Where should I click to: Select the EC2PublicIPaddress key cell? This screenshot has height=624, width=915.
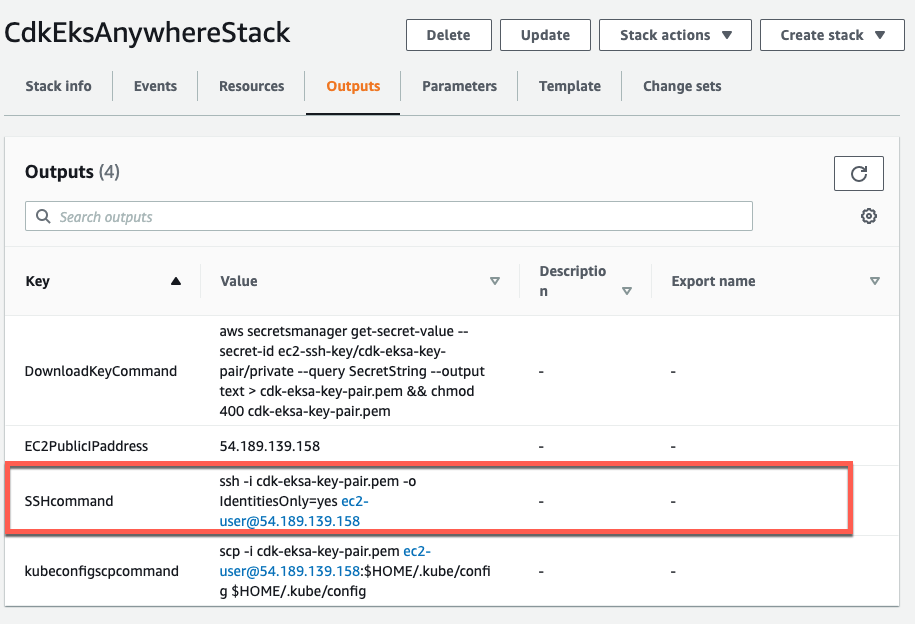point(86,446)
